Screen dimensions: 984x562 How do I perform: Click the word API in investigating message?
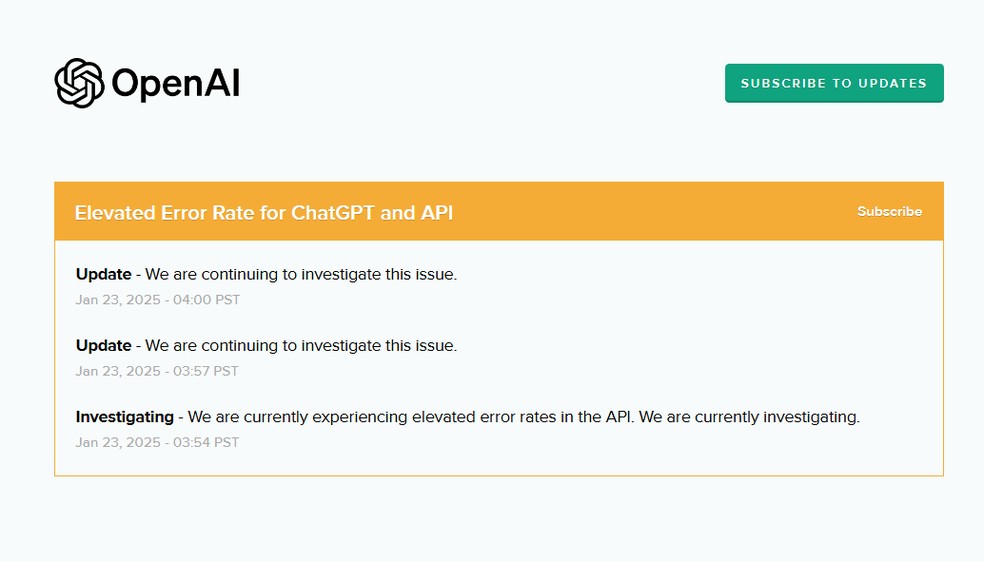point(620,417)
